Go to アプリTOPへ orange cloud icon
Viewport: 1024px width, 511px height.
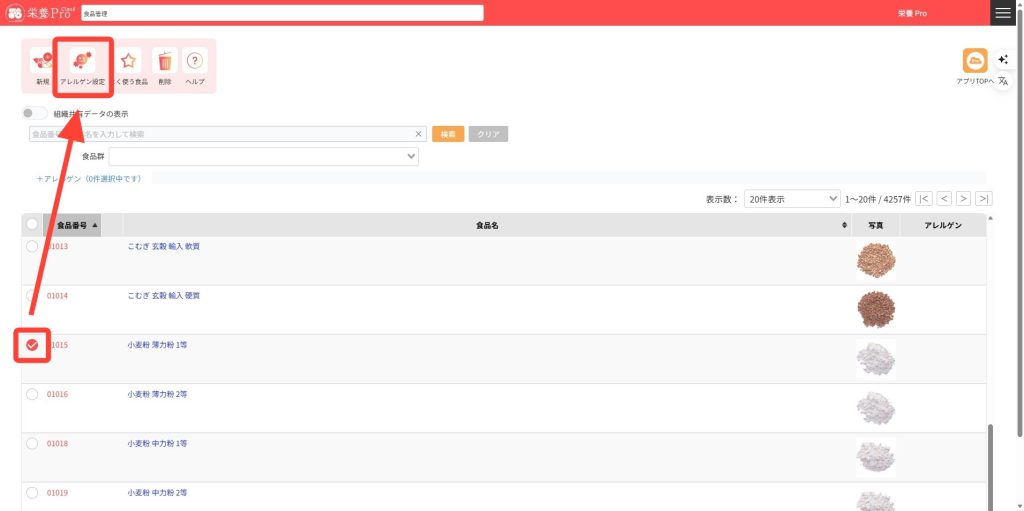click(x=974, y=62)
